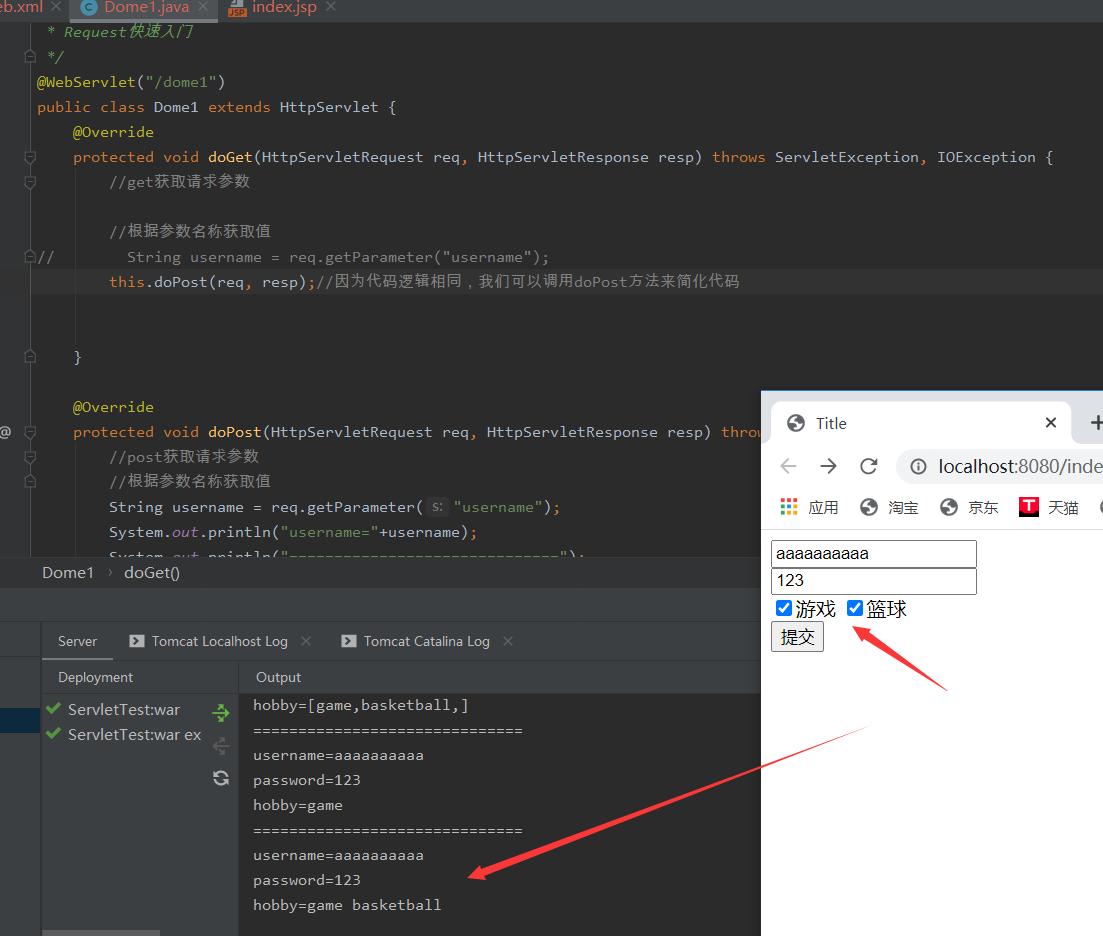Viewport: 1103px width, 936px height.
Task: Click the grey undeploy arrows icon
Action: coord(221,745)
